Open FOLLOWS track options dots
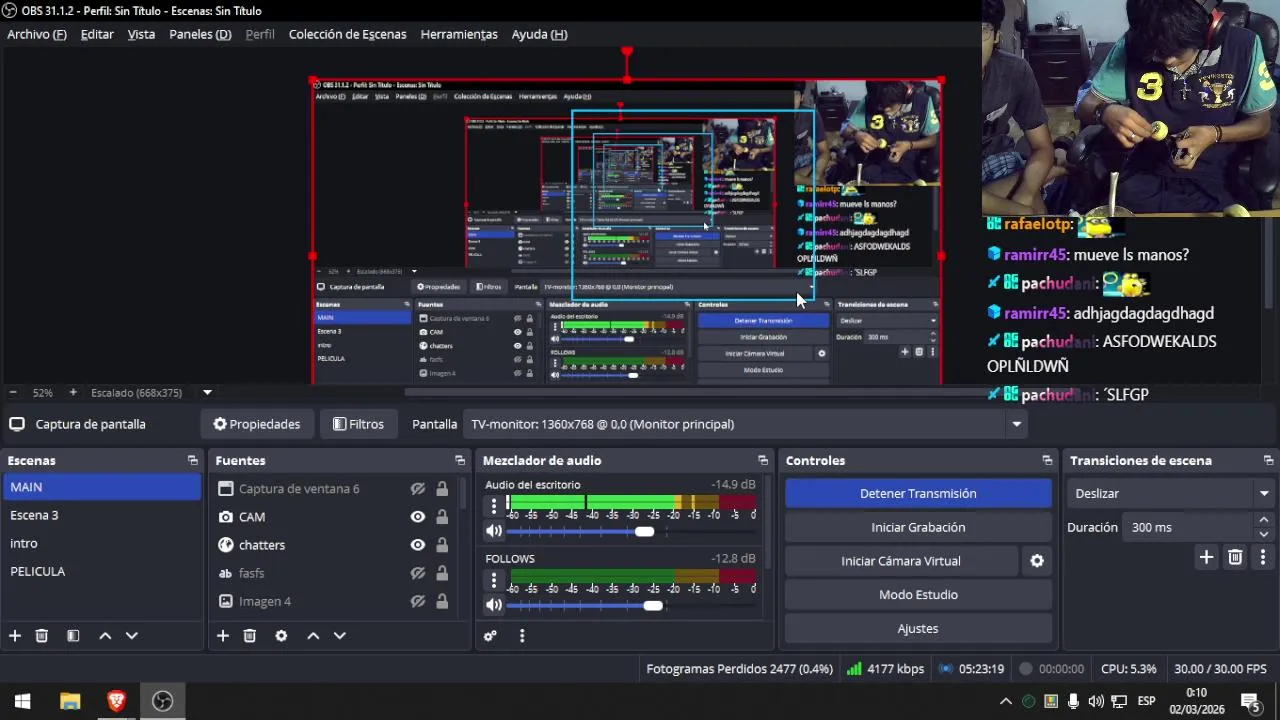 point(494,579)
